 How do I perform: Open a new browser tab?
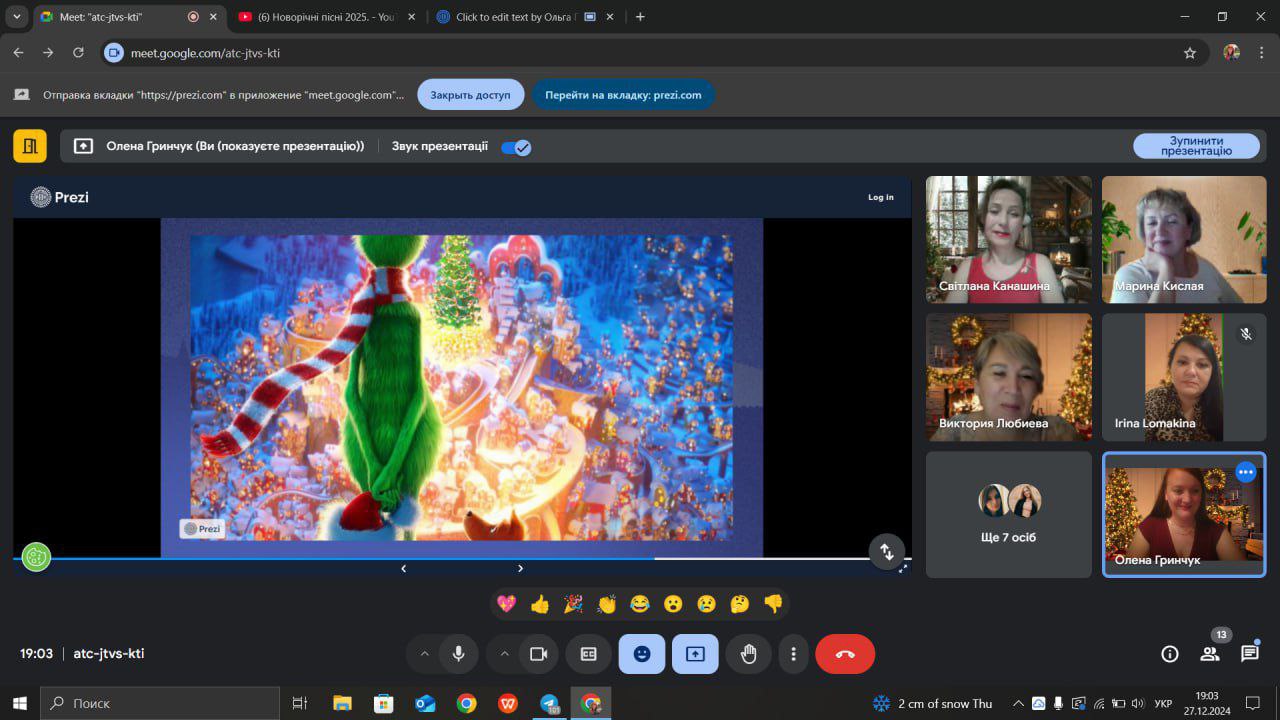[x=640, y=17]
